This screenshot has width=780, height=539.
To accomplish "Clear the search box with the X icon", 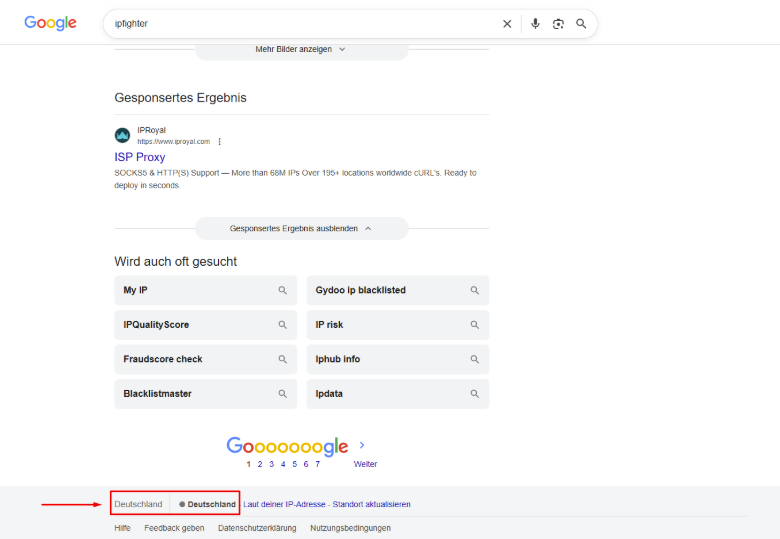I will [507, 24].
